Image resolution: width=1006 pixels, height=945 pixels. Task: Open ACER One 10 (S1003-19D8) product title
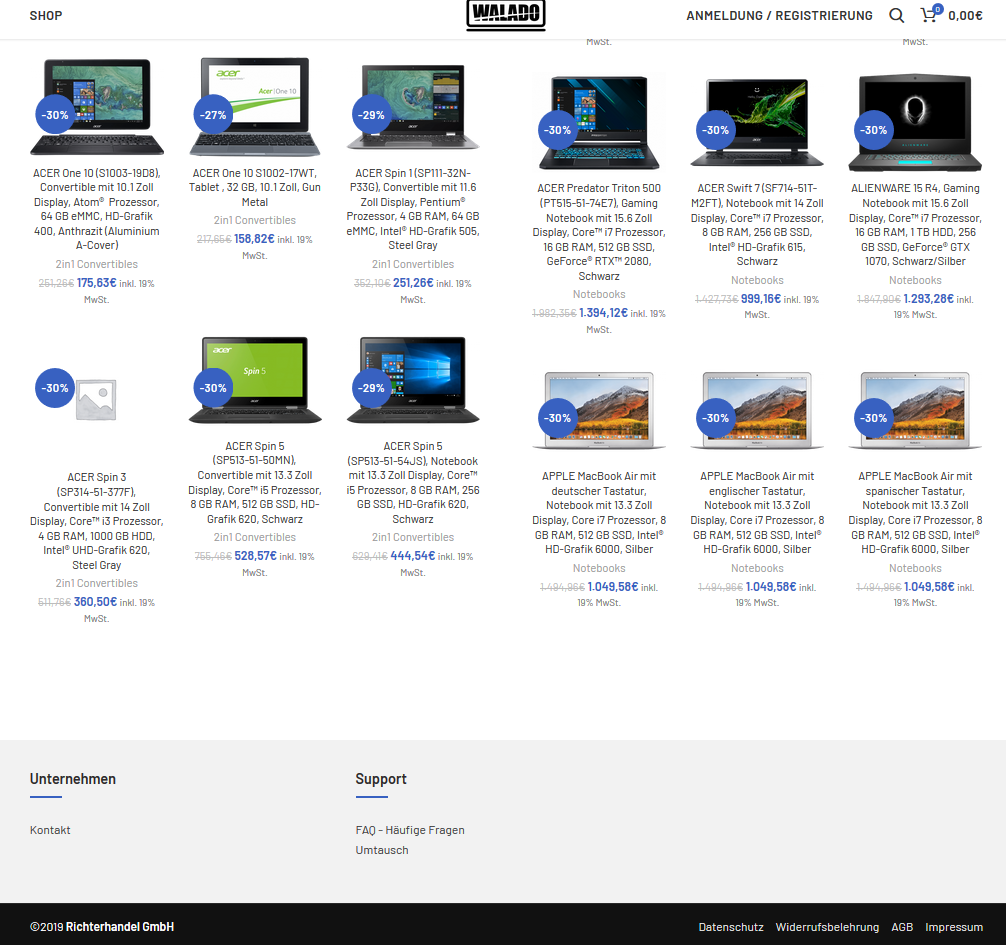tap(97, 209)
